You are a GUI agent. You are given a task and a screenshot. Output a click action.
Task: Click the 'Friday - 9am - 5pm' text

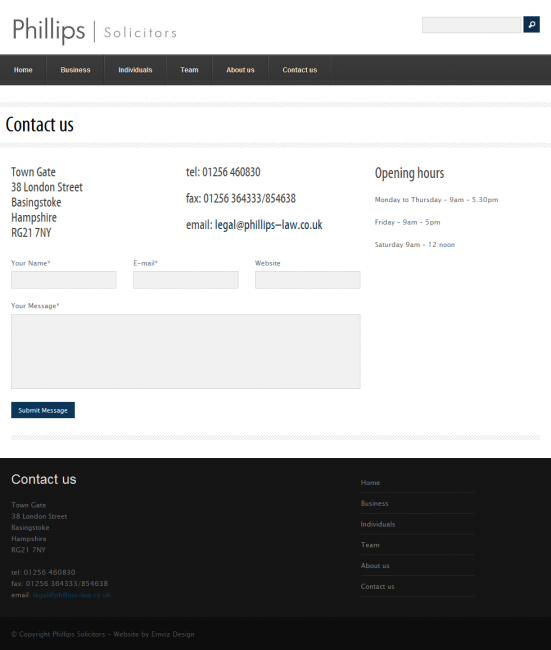(x=408, y=222)
